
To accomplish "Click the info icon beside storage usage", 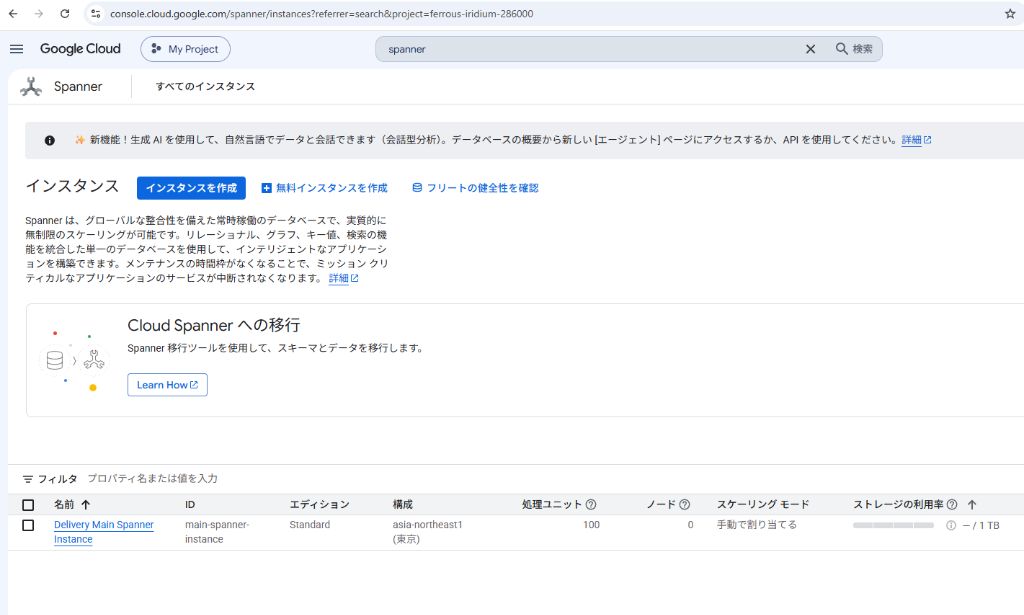I will pos(951,526).
